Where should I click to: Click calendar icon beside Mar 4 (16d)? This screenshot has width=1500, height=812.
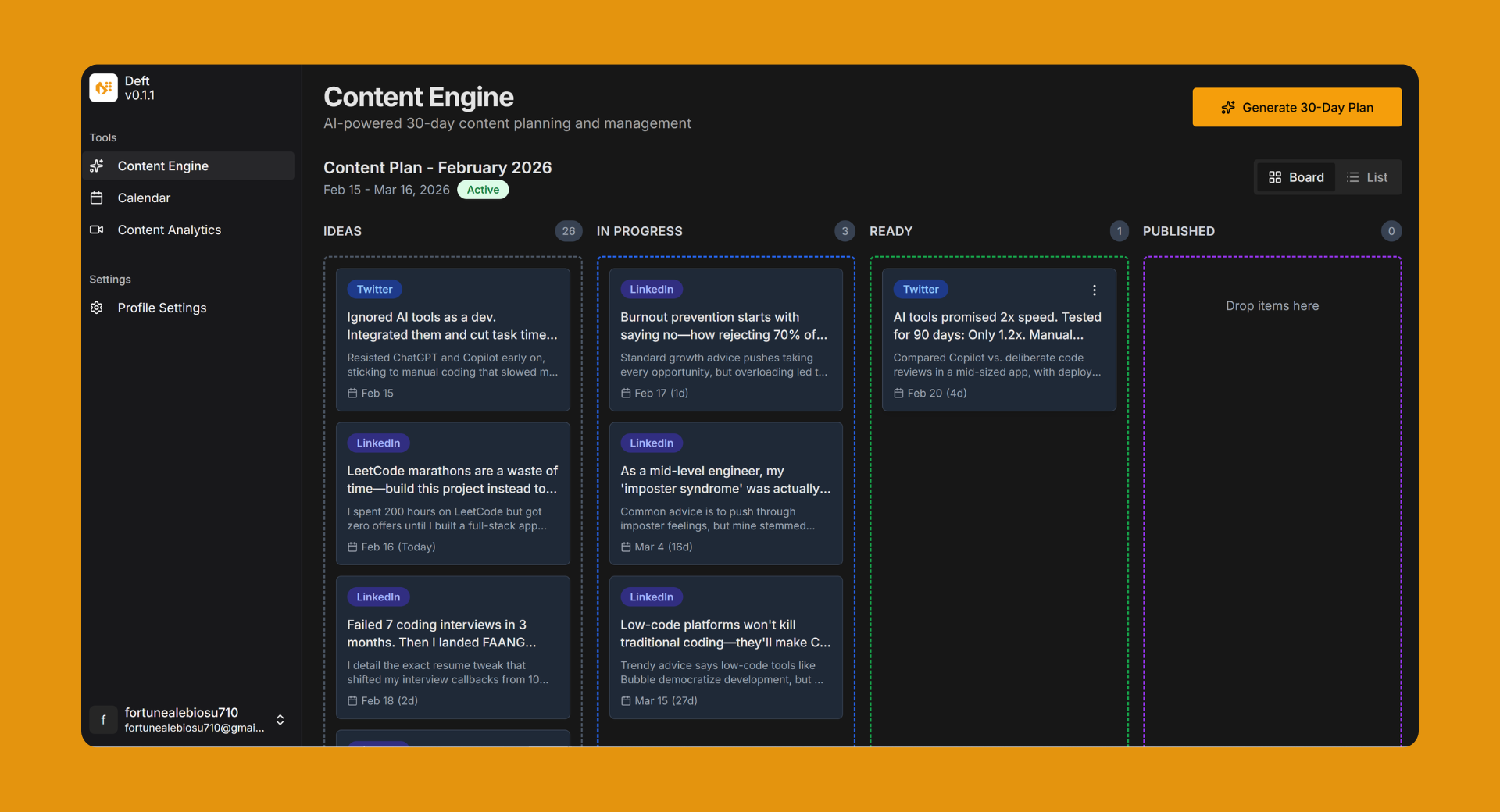pos(626,547)
